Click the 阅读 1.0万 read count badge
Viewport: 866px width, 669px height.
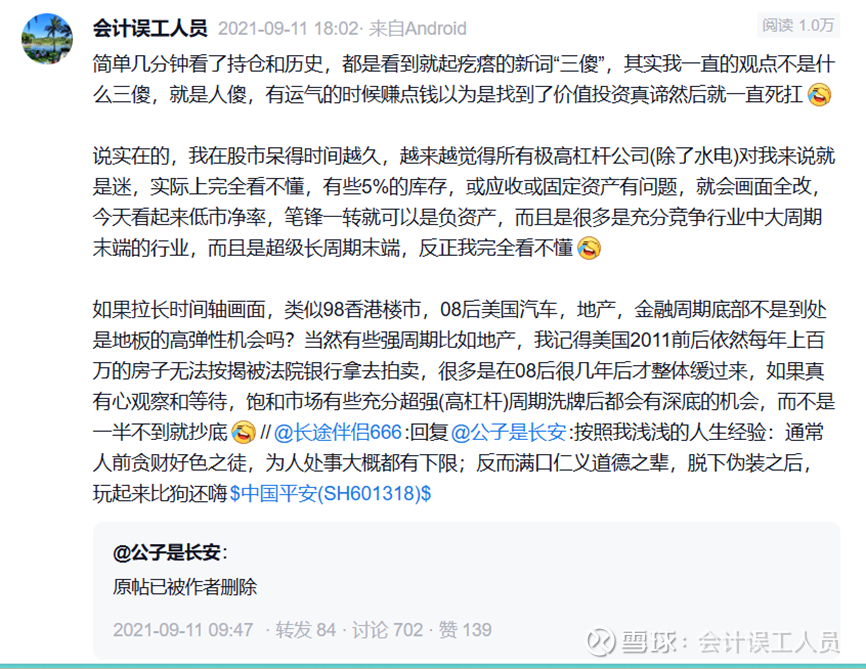click(x=798, y=25)
